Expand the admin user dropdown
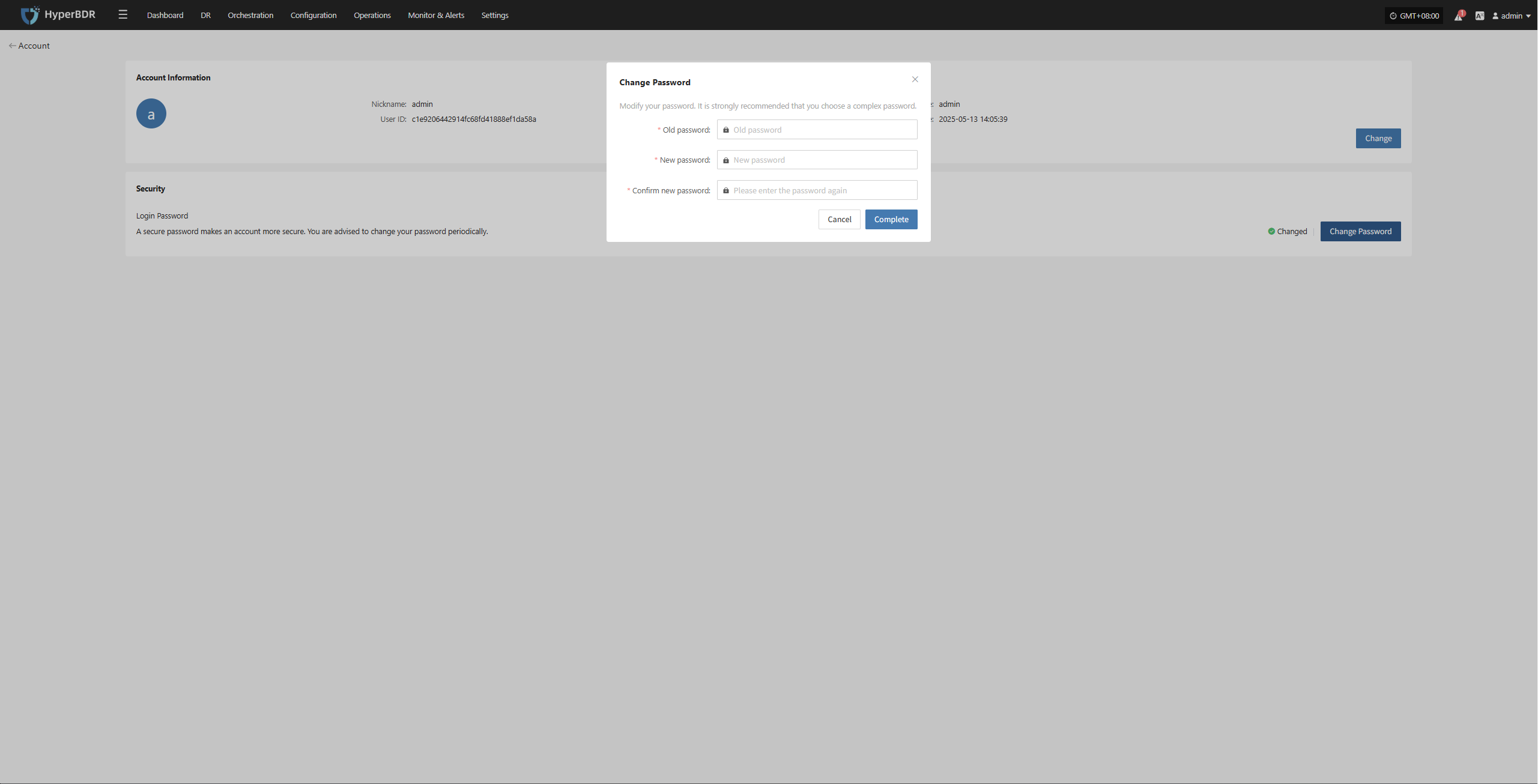1538x784 pixels. (1512, 16)
